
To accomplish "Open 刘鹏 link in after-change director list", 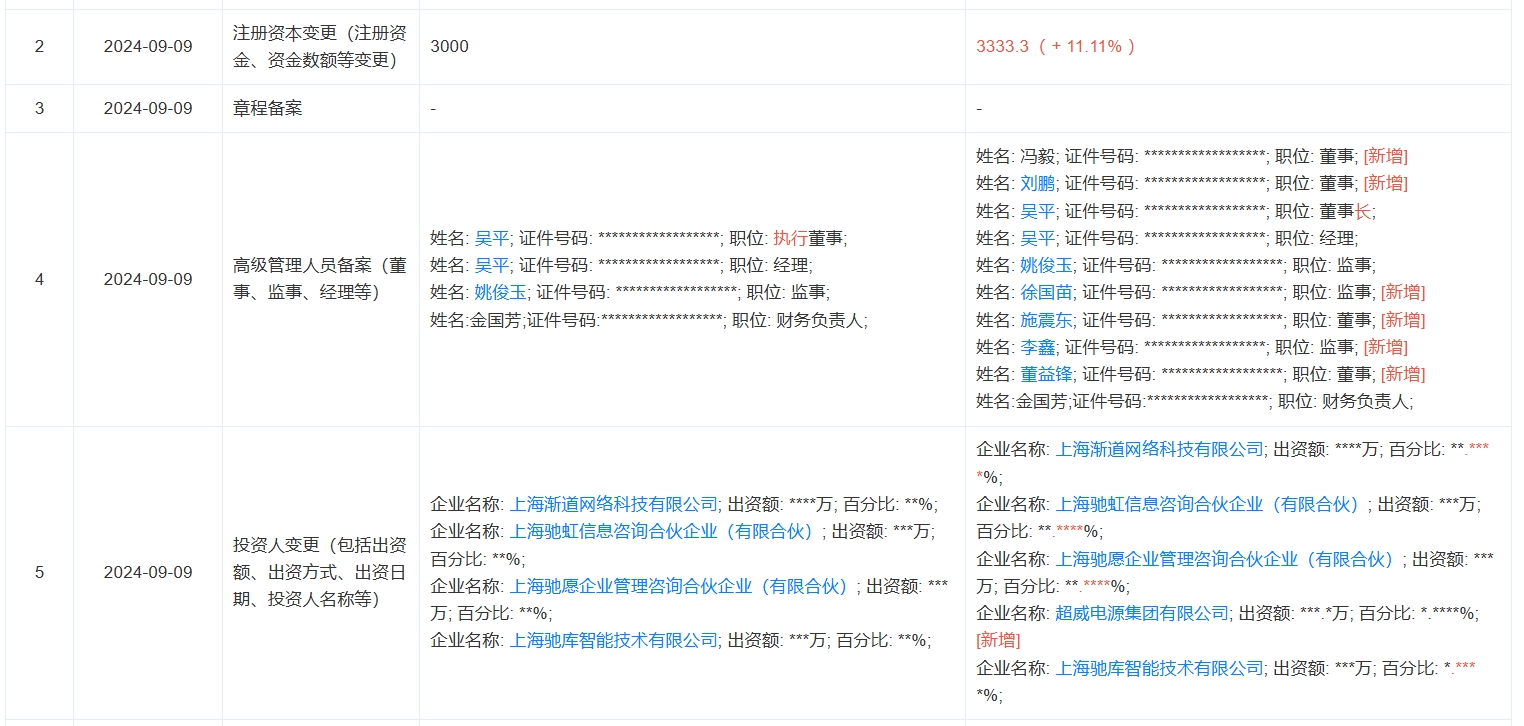I will (x=1037, y=183).
